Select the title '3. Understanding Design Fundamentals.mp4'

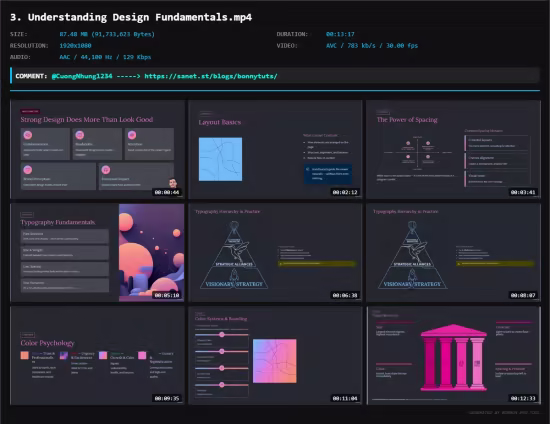131,17
